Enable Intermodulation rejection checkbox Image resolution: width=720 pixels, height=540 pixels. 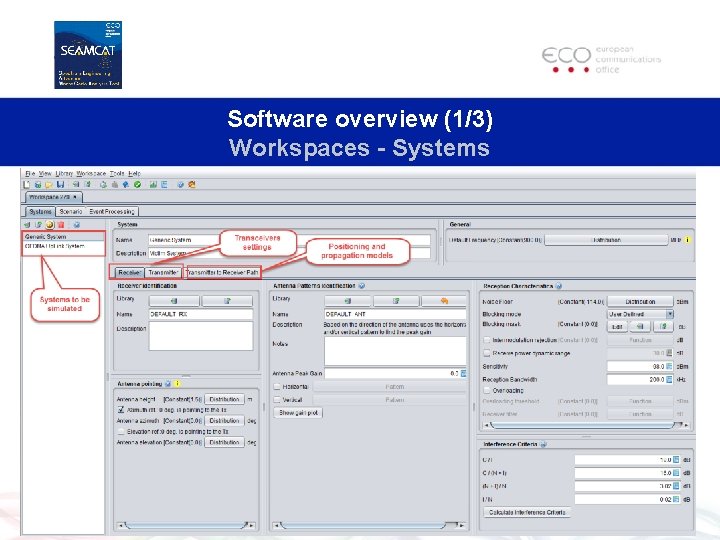click(487, 340)
